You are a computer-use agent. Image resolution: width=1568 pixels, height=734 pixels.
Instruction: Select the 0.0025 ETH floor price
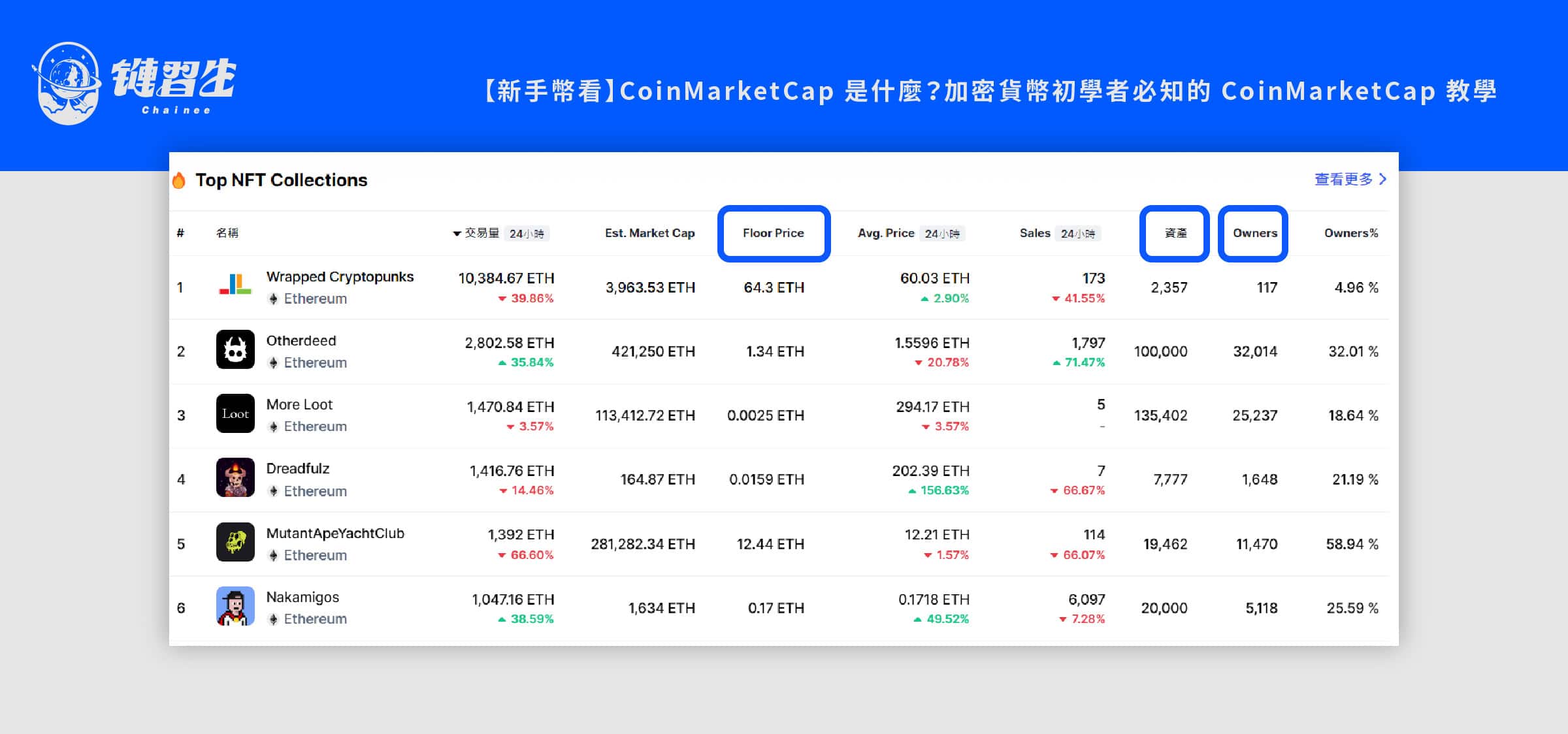[x=766, y=415]
